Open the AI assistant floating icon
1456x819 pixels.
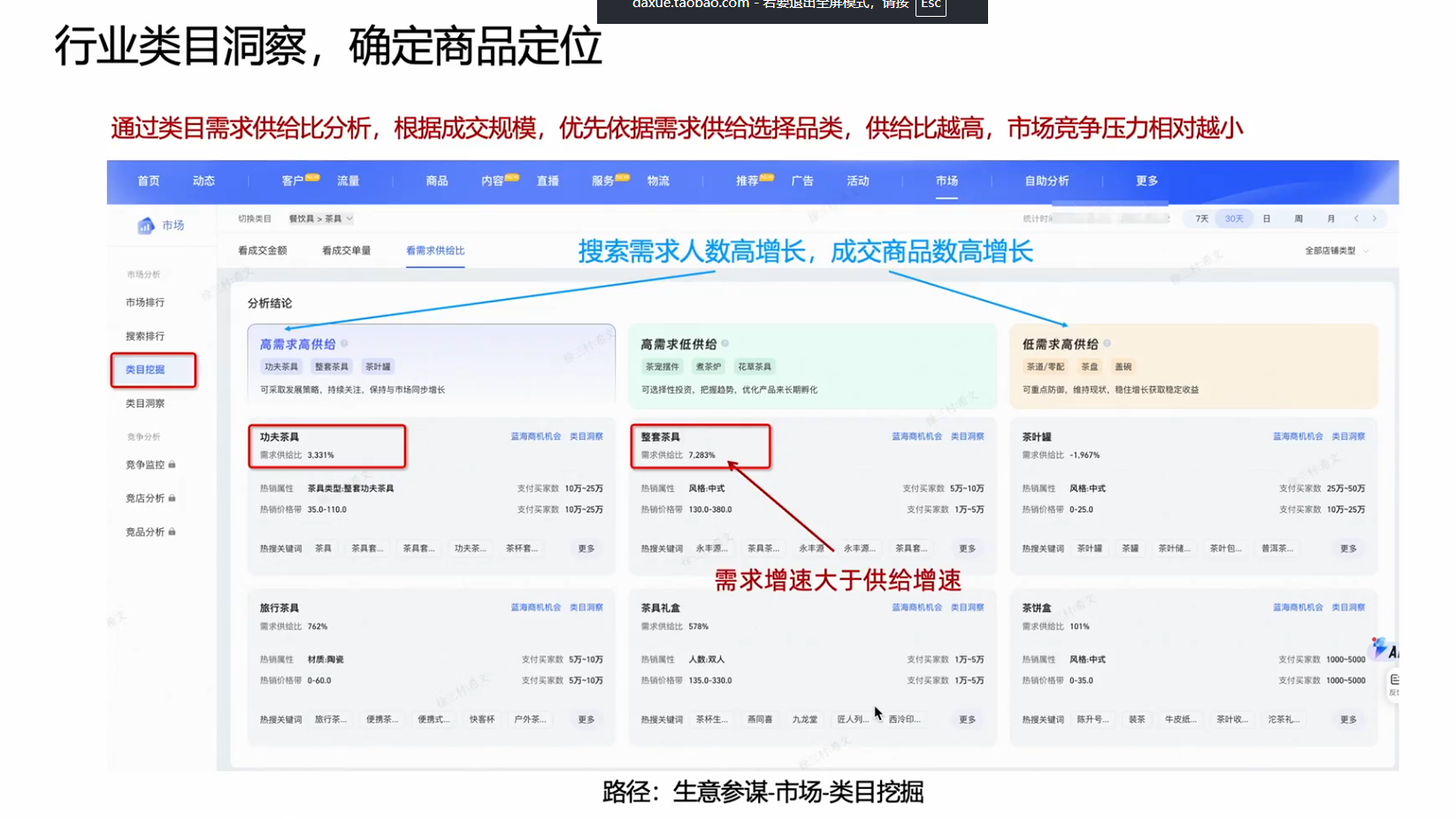coord(1383,650)
